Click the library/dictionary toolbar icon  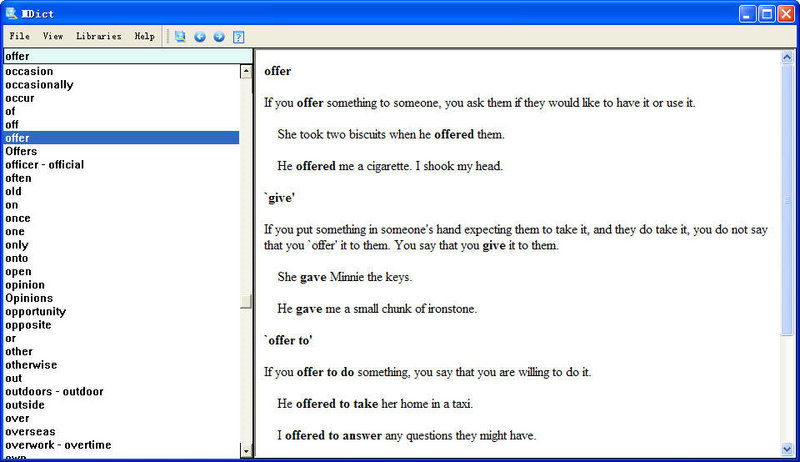coord(180,37)
